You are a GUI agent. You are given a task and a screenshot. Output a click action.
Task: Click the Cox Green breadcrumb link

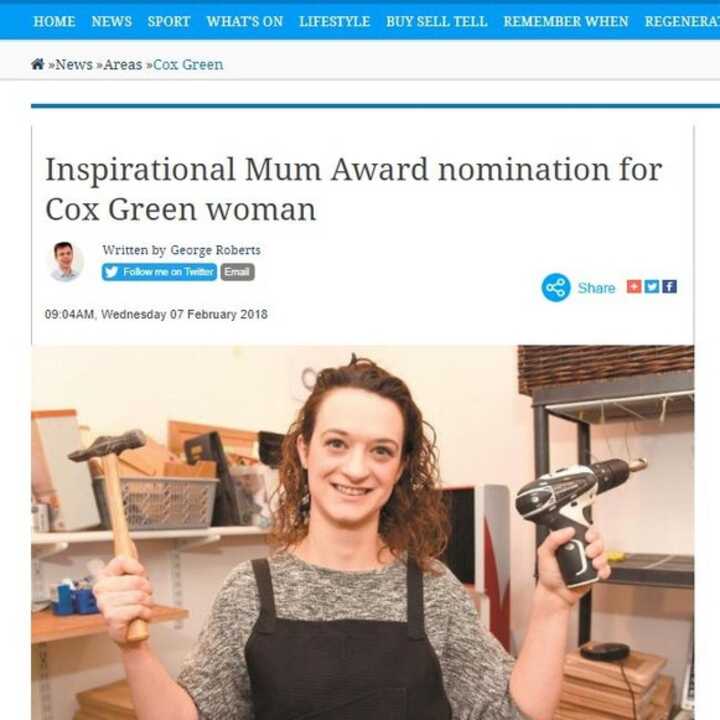pos(188,65)
